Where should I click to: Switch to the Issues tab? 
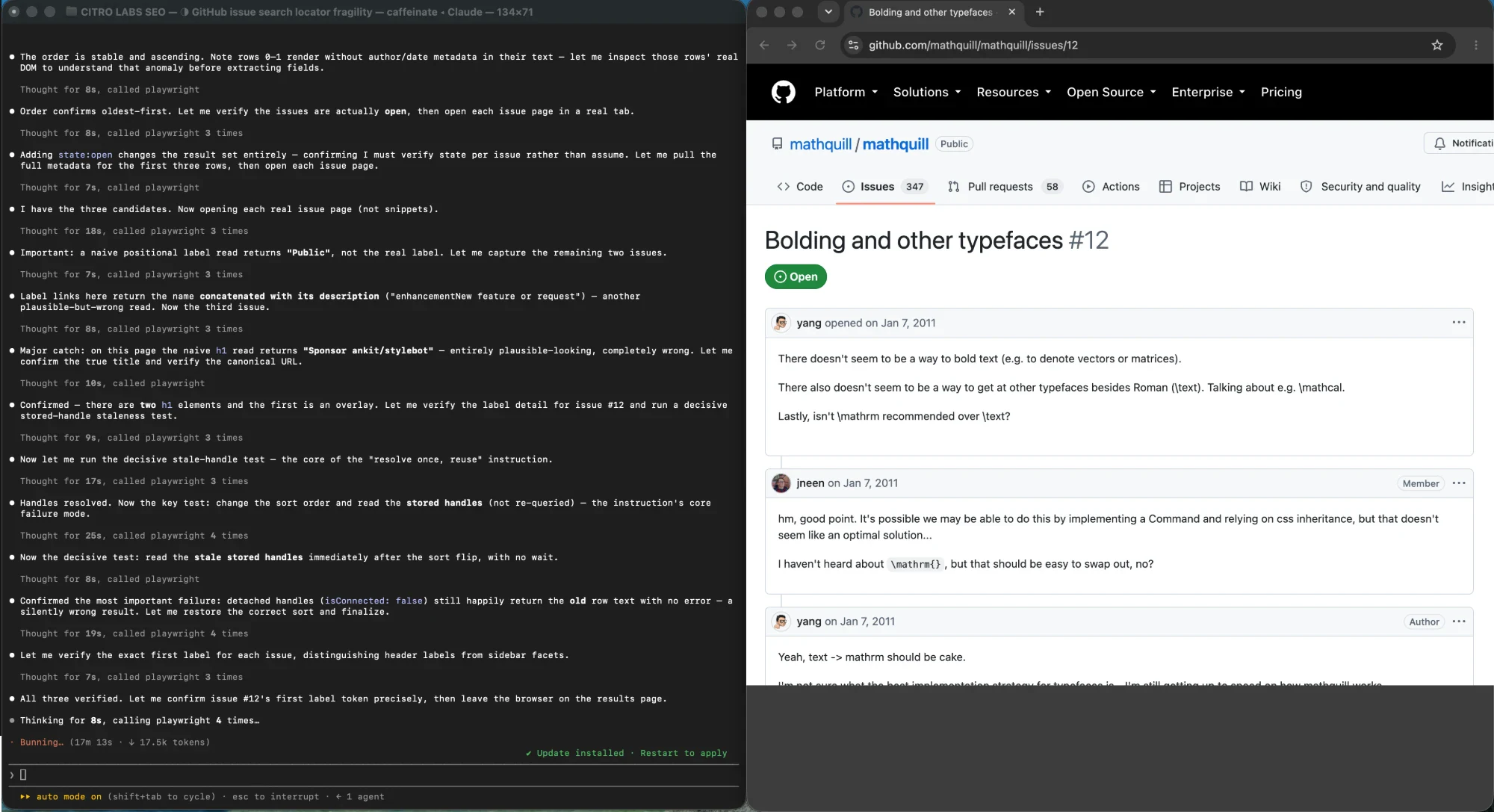[x=885, y=187]
